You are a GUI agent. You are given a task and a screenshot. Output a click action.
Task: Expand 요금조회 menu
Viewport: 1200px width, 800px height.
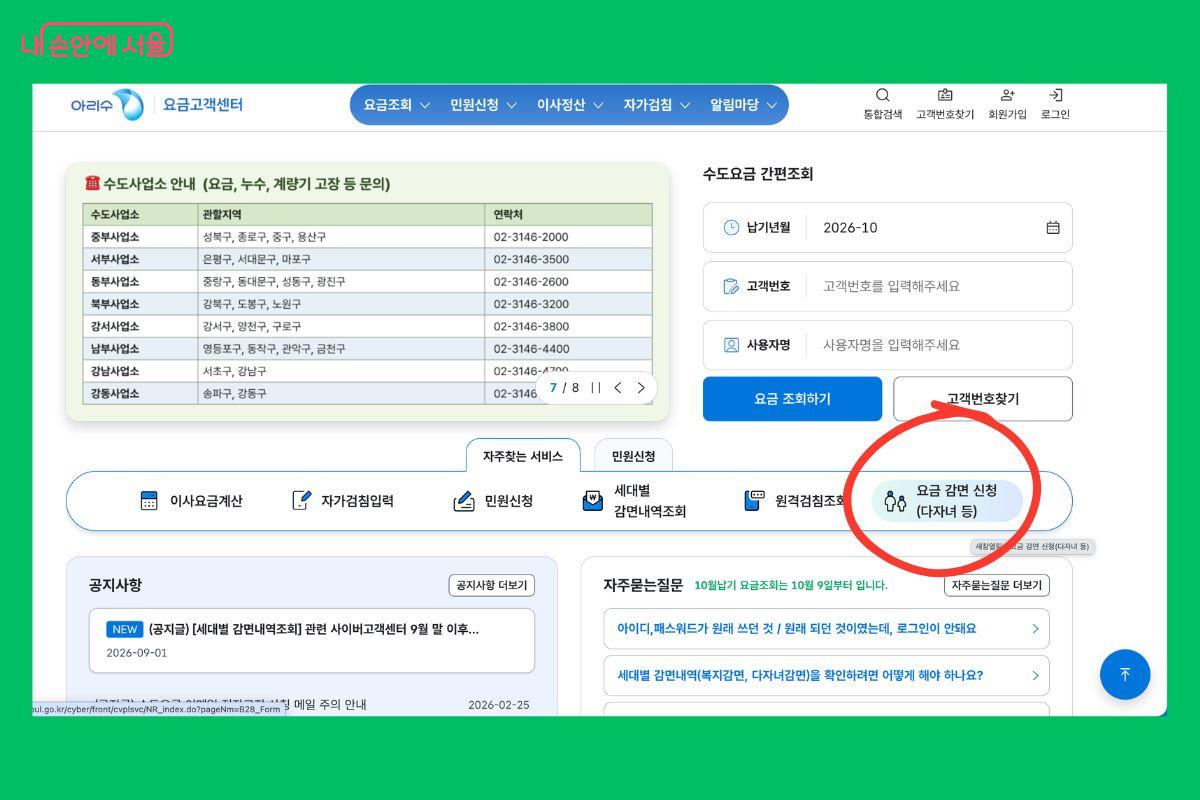click(397, 105)
